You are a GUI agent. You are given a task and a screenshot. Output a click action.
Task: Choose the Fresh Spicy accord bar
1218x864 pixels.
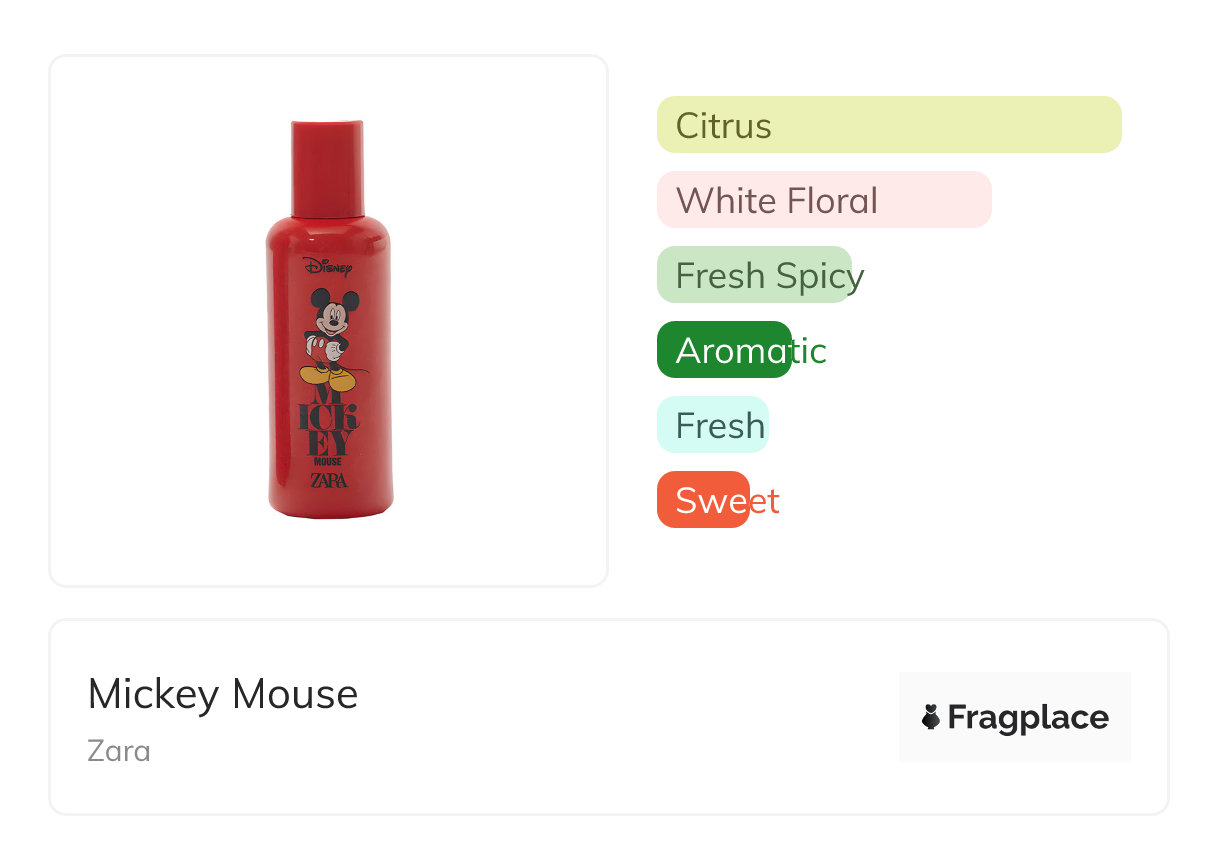[x=754, y=275]
